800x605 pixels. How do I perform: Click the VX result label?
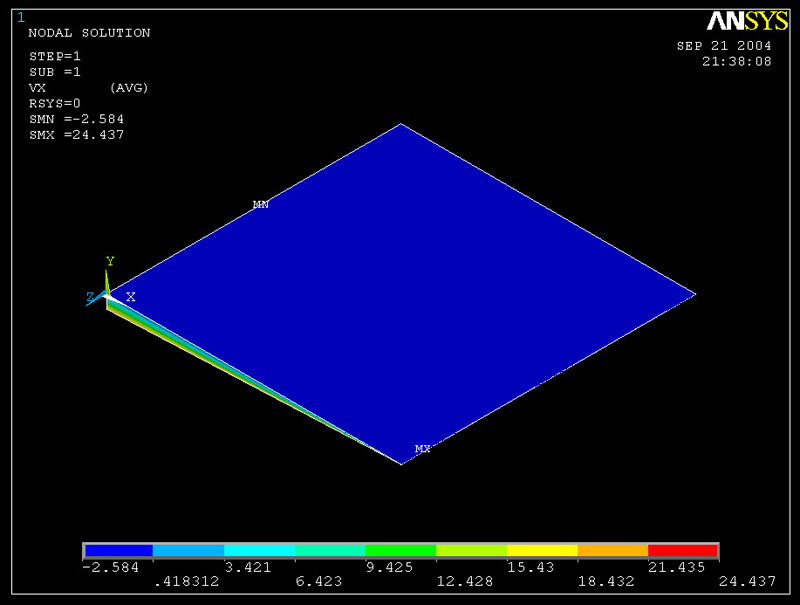tap(37, 88)
